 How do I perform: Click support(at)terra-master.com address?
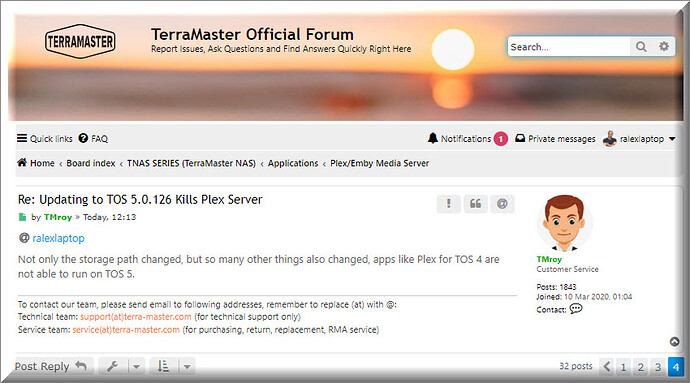click(136, 317)
